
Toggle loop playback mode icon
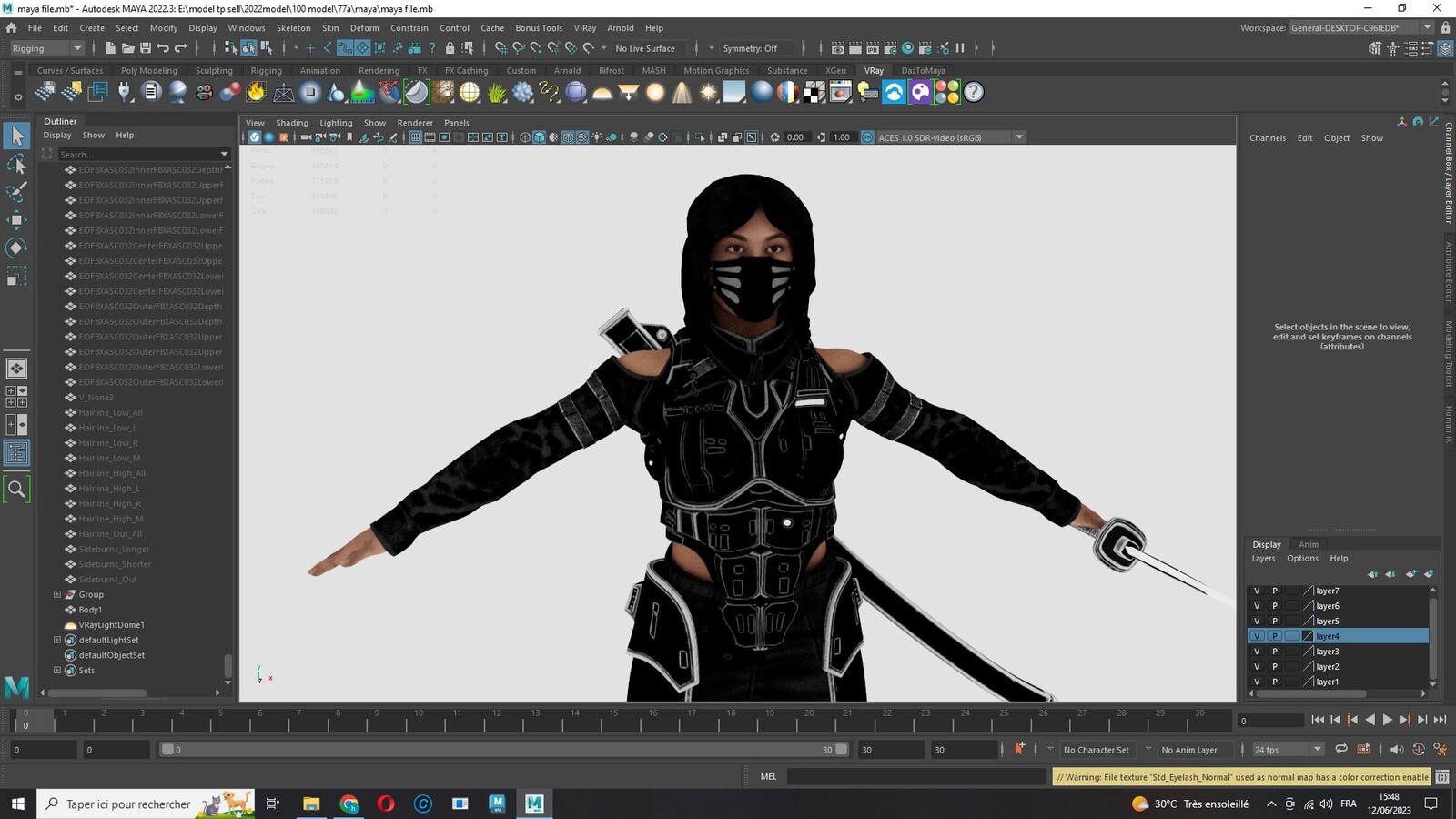pos(1341,749)
